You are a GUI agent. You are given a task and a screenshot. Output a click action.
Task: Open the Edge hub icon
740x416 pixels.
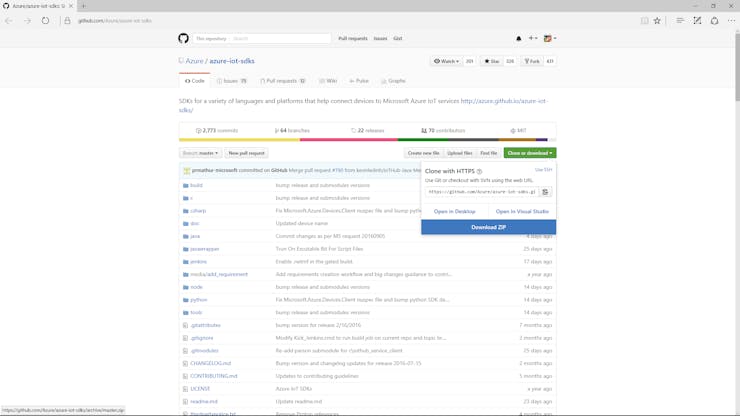click(x=680, y=21)
